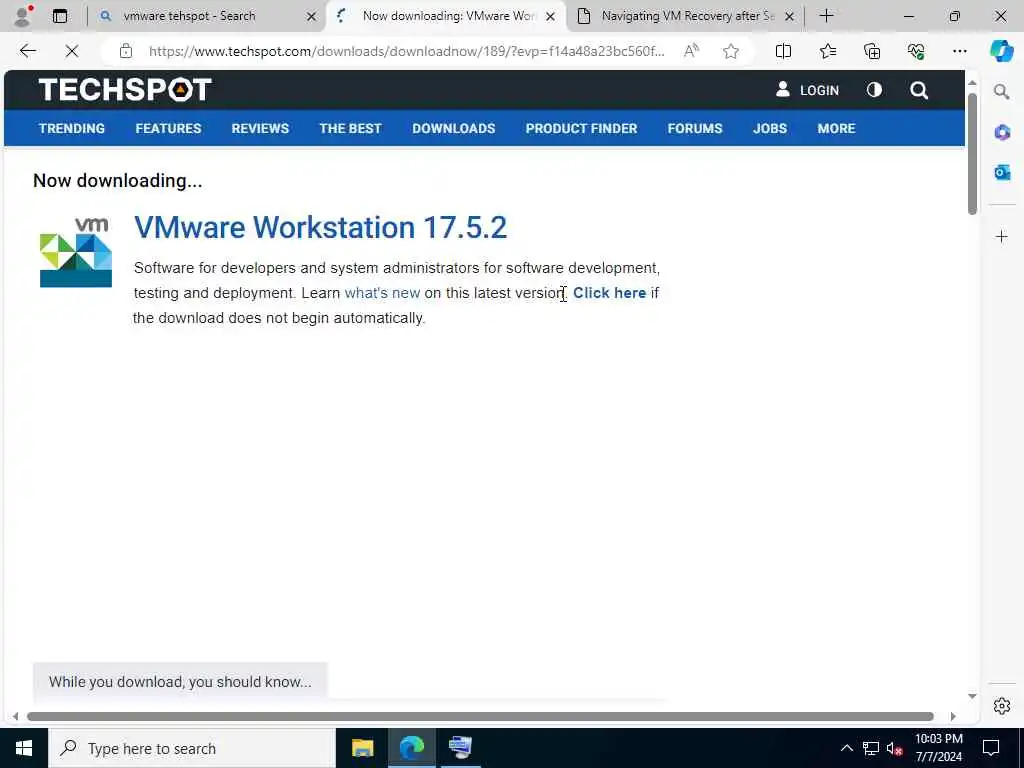Go back with the browser arrow
Screen dimensions: 1024x768
[27, 51]
